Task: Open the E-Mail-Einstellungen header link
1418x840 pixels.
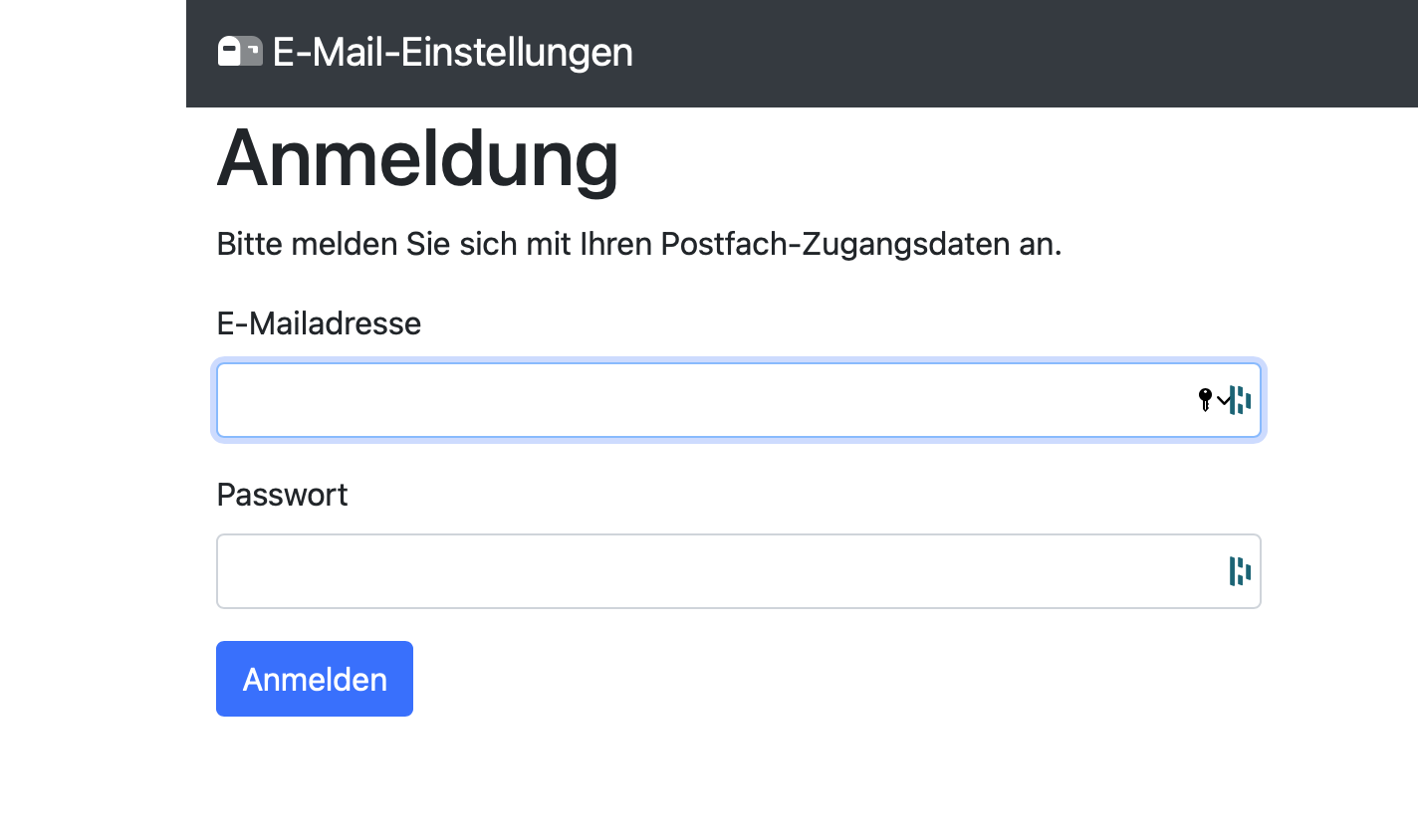Action: (x=452, y=52)
